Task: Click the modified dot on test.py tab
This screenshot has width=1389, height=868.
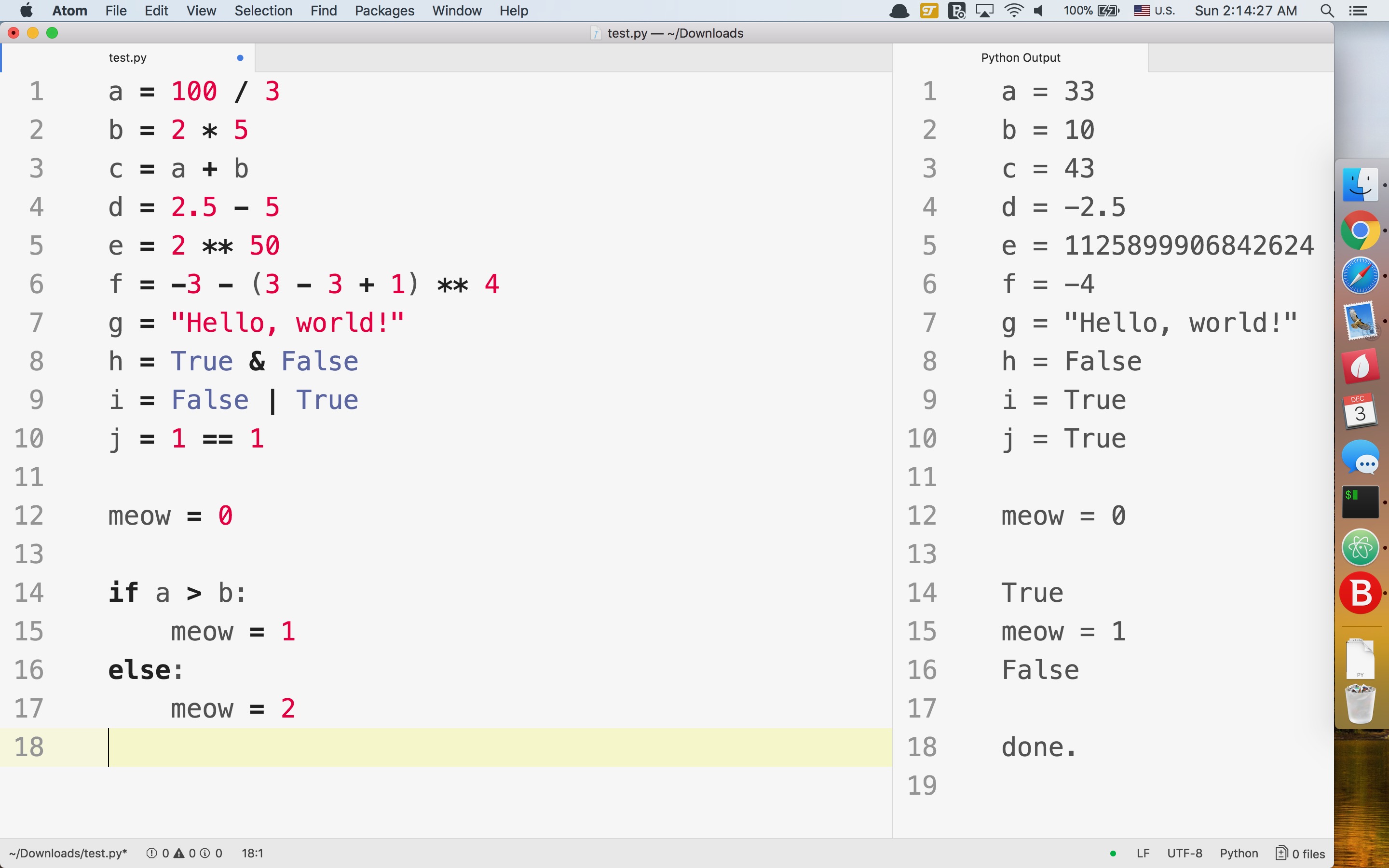Action: pyautogui.click(x=240, y=57)
